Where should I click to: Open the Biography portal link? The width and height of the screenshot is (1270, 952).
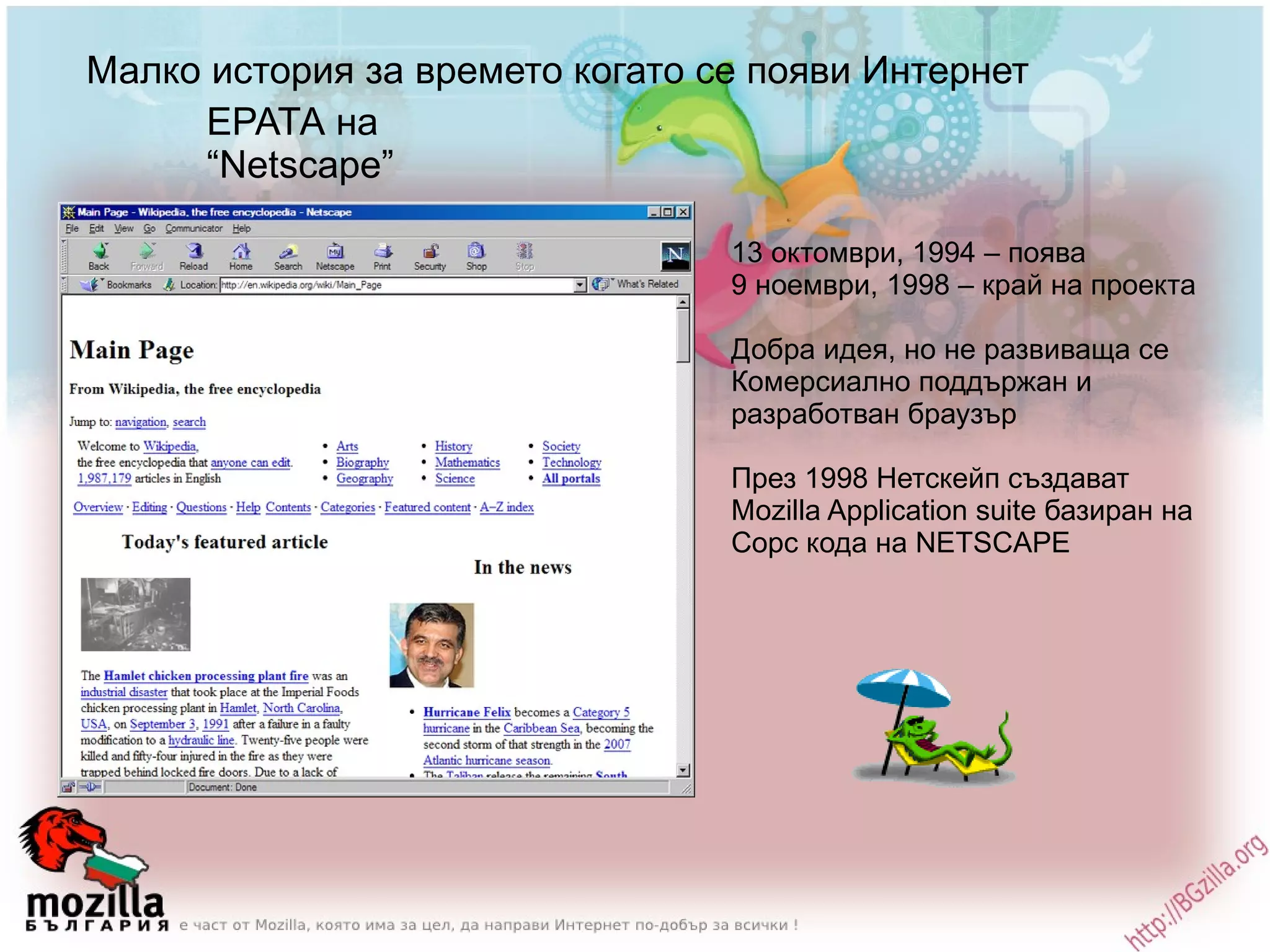coord(363,463)
